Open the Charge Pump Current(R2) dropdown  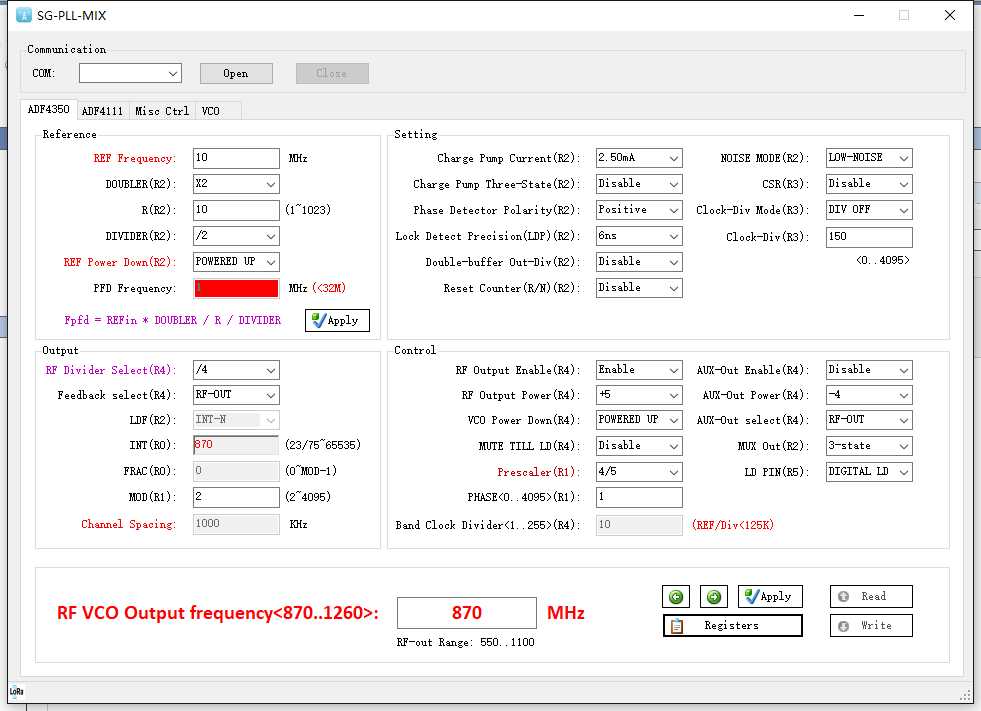pyautogui.click(x=639, y=158)
